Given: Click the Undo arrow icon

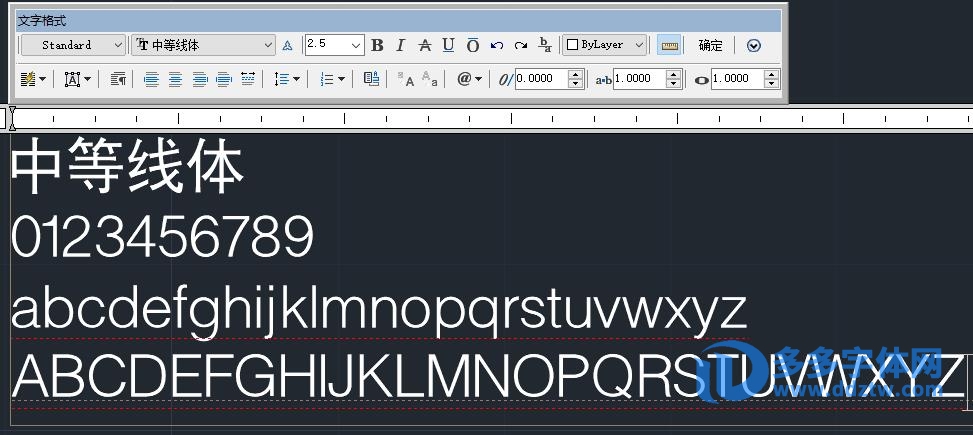Looking at the screenshot, I should tap(497, 45).
